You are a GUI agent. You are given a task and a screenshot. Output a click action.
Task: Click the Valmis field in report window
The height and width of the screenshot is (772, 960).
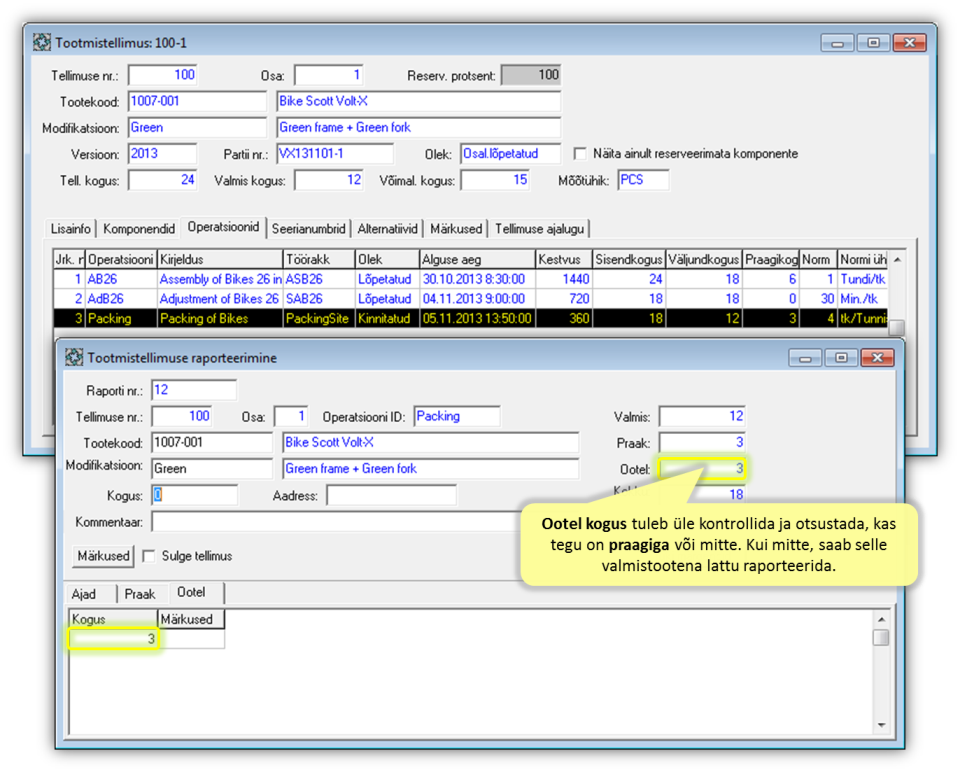point(702,416)
